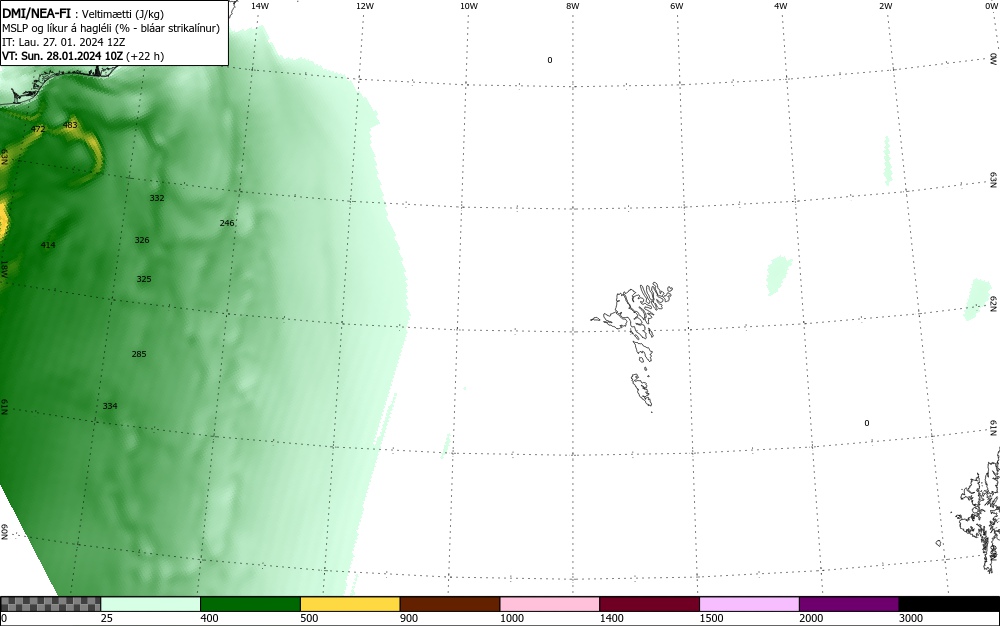Click the VT: Sun. 28.01.2024 10Z line

[x=83, y=56]
